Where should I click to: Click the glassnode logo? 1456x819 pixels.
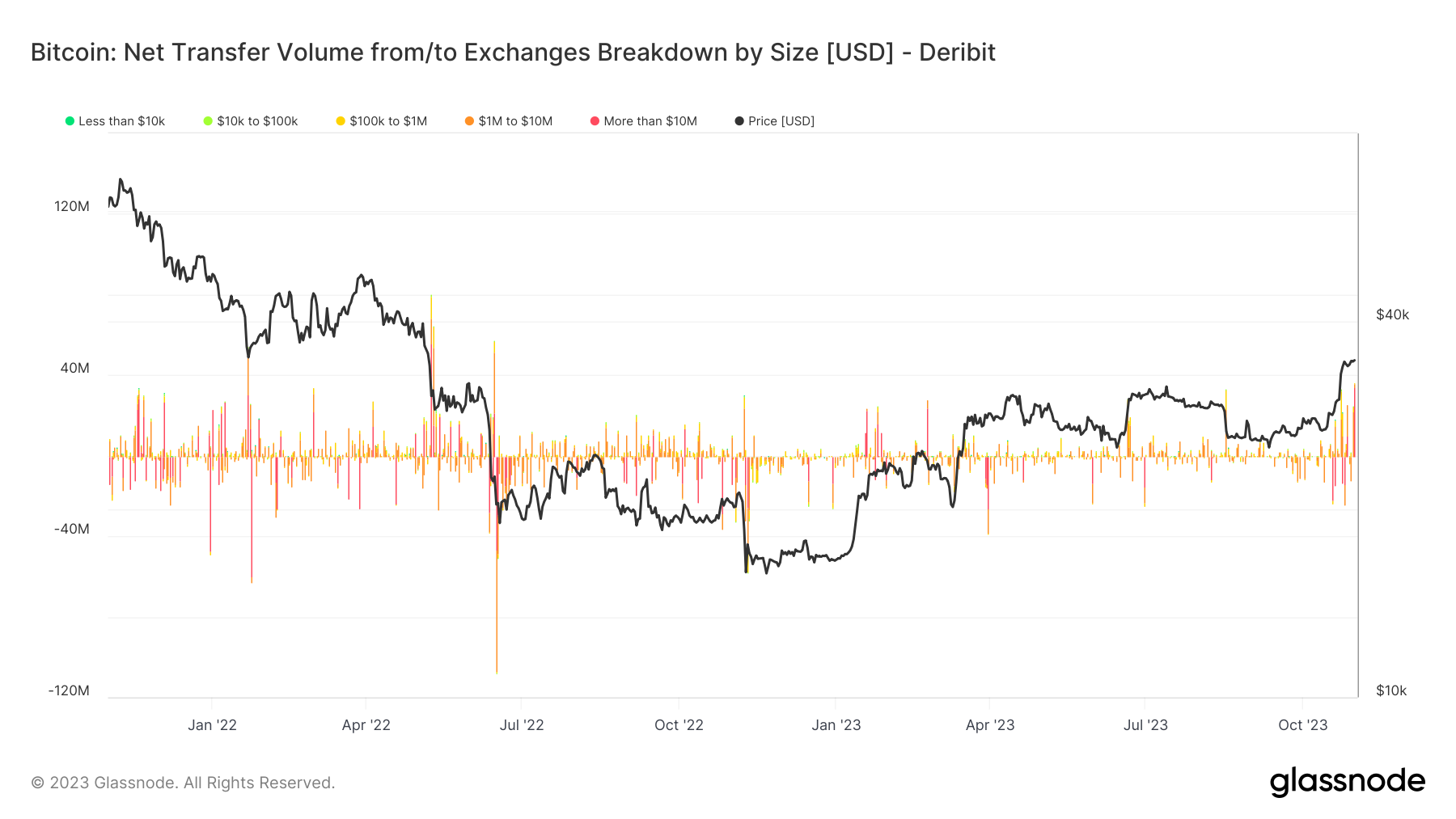(1347, 782)
